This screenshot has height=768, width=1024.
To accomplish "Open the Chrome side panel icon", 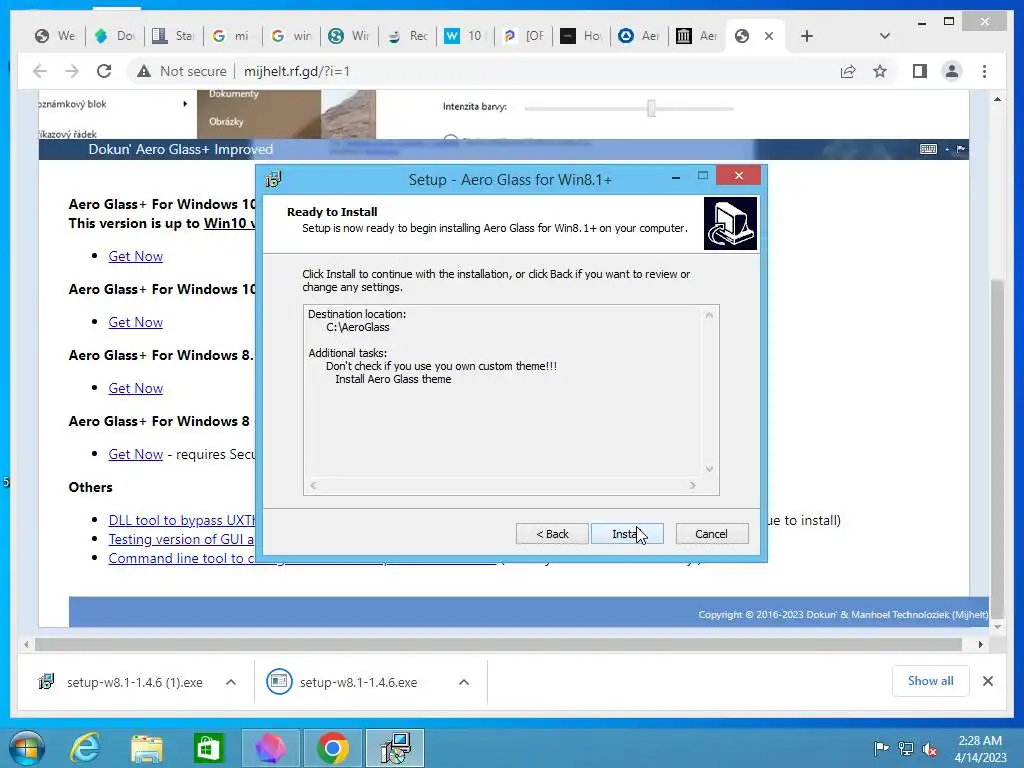I will tap(920, 71).
